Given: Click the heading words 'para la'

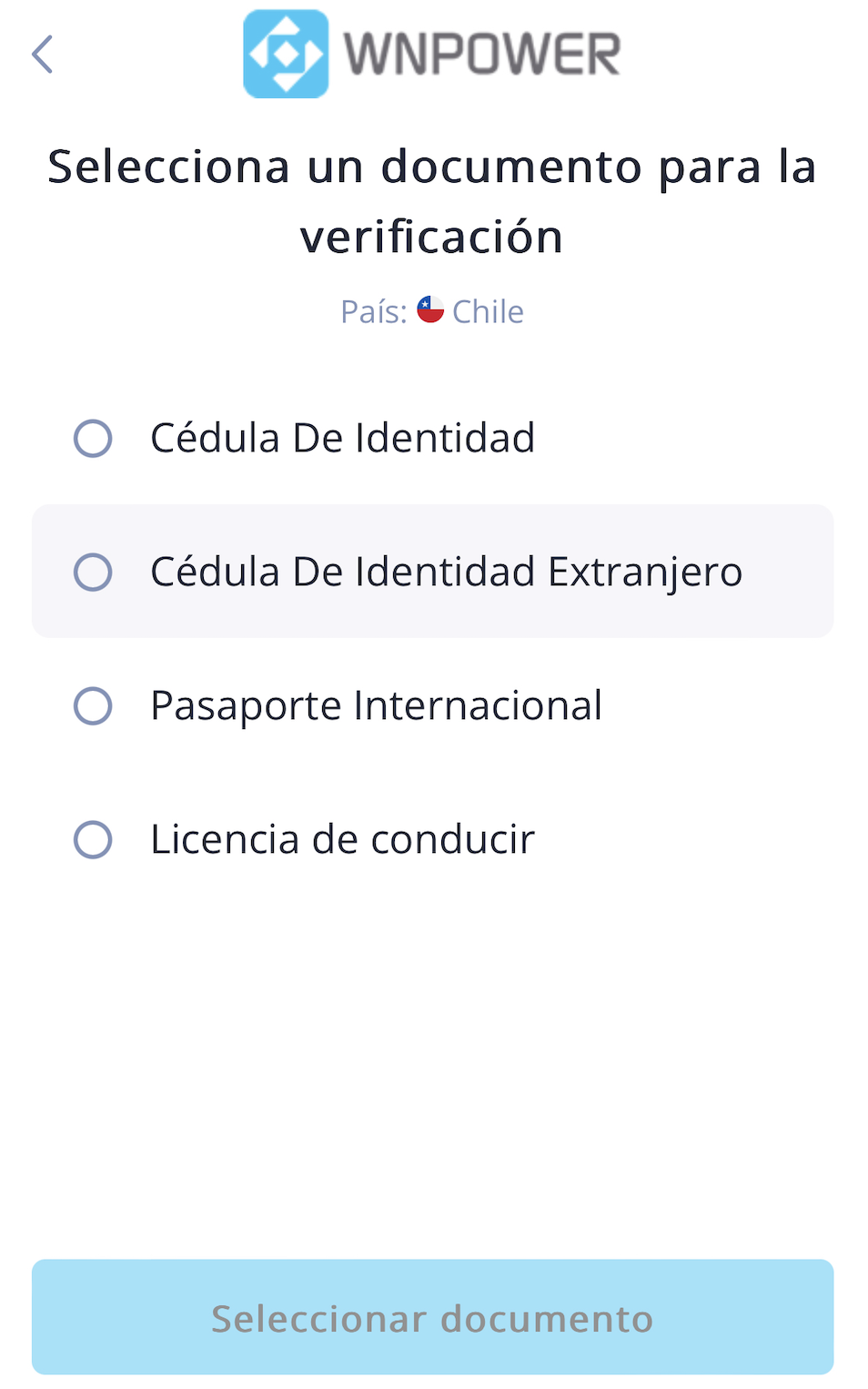Looking at the screenshot, I should pos(737,168).
